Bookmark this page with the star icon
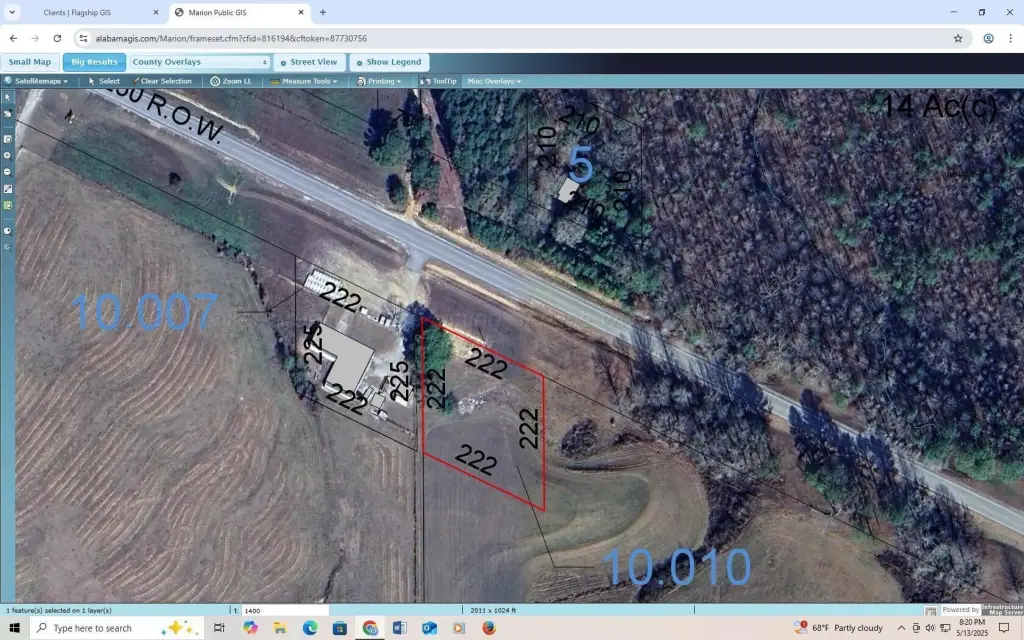The image size is (1024, 640). pyautogui.click(x=958, y=38)
